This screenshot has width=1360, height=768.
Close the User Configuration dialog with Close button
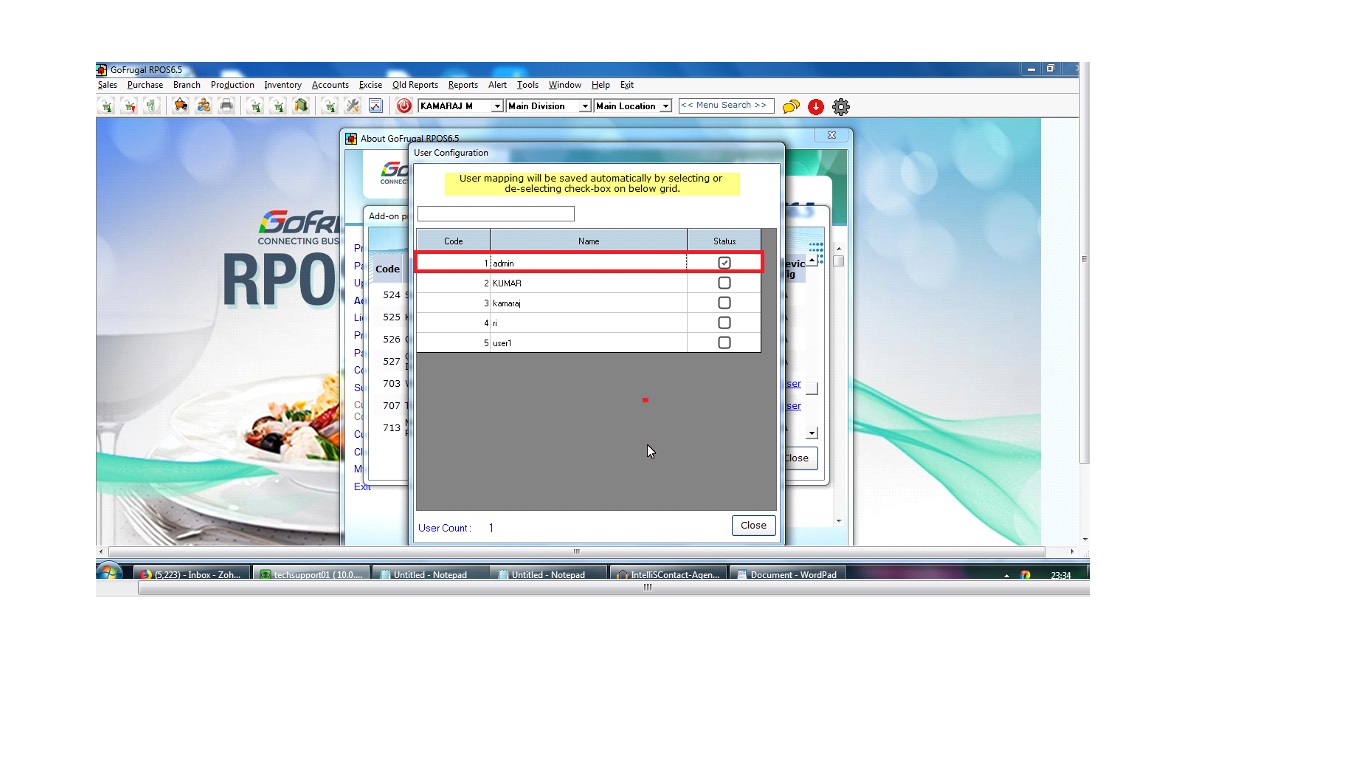tap(754, 525)
